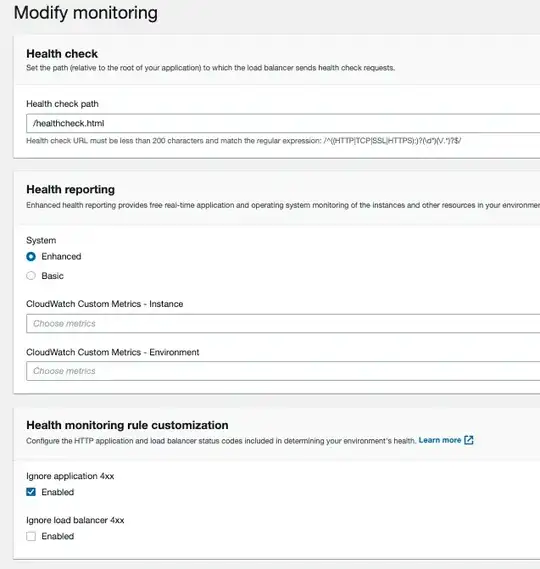Click the Health check path label

tap(62, 104)
